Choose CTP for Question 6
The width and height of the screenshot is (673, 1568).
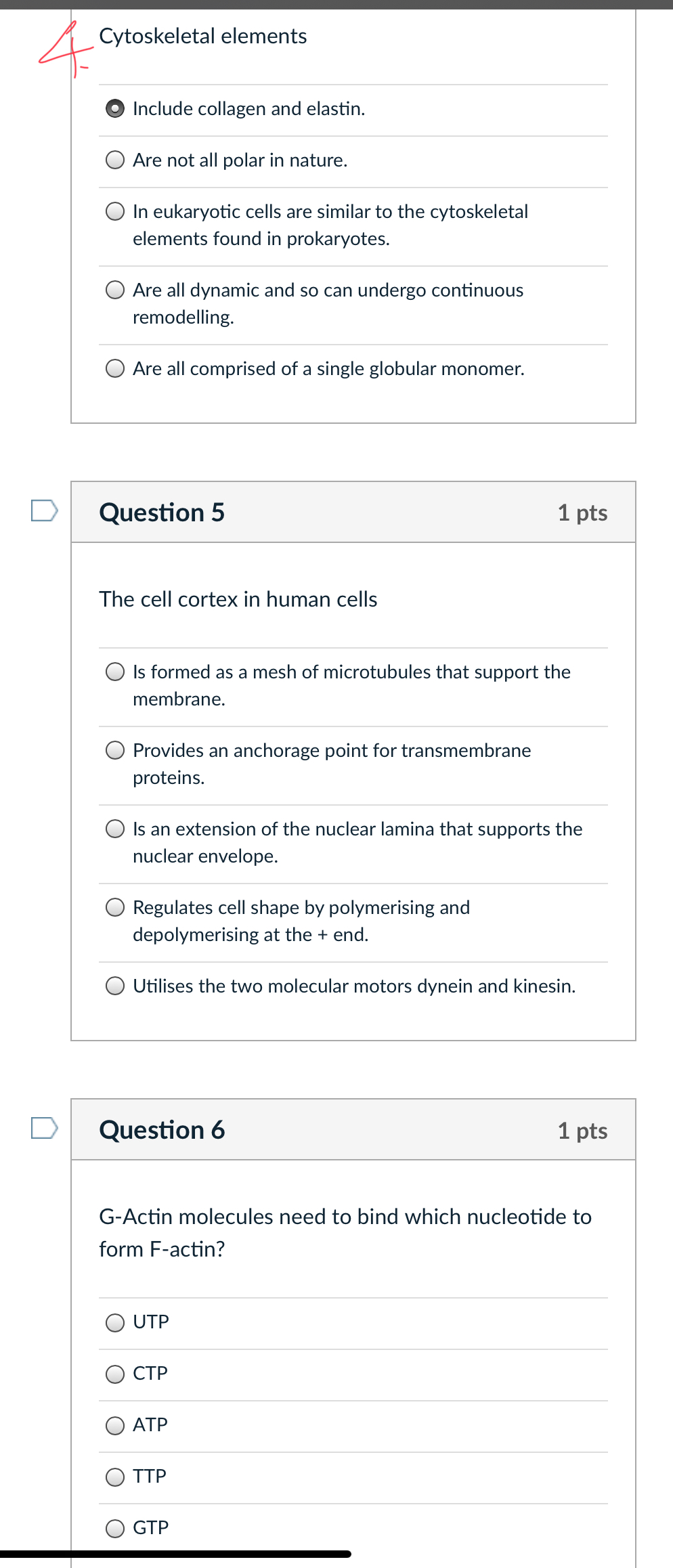[x=115, y=1373]
